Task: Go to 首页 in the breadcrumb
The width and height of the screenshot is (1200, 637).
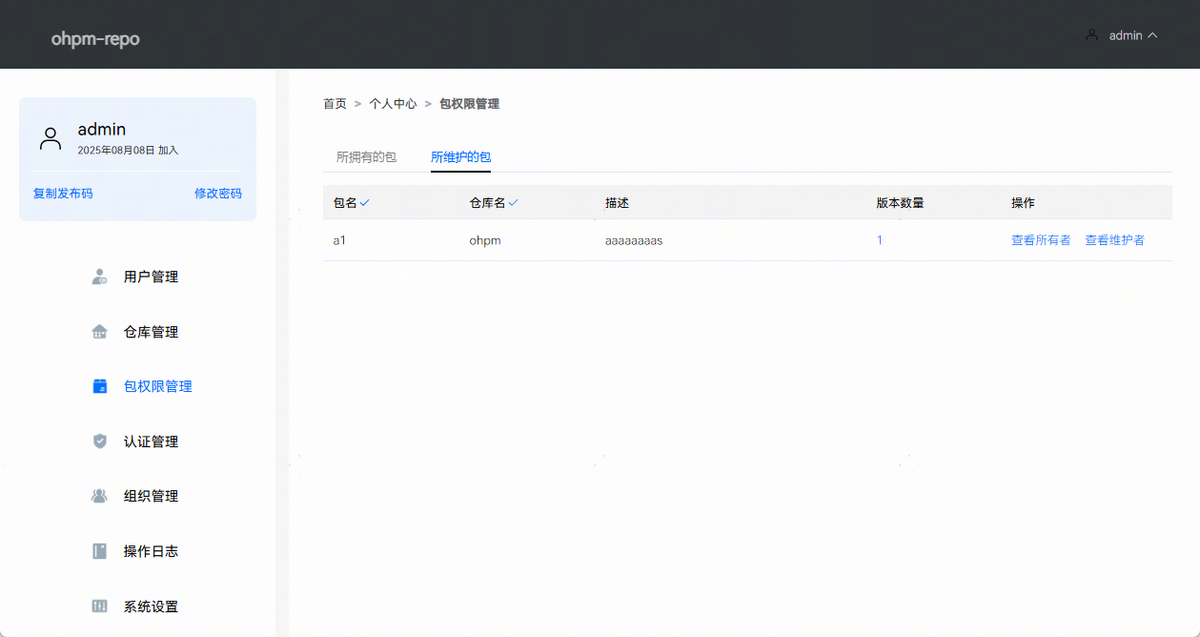Action: click(334, 104)
